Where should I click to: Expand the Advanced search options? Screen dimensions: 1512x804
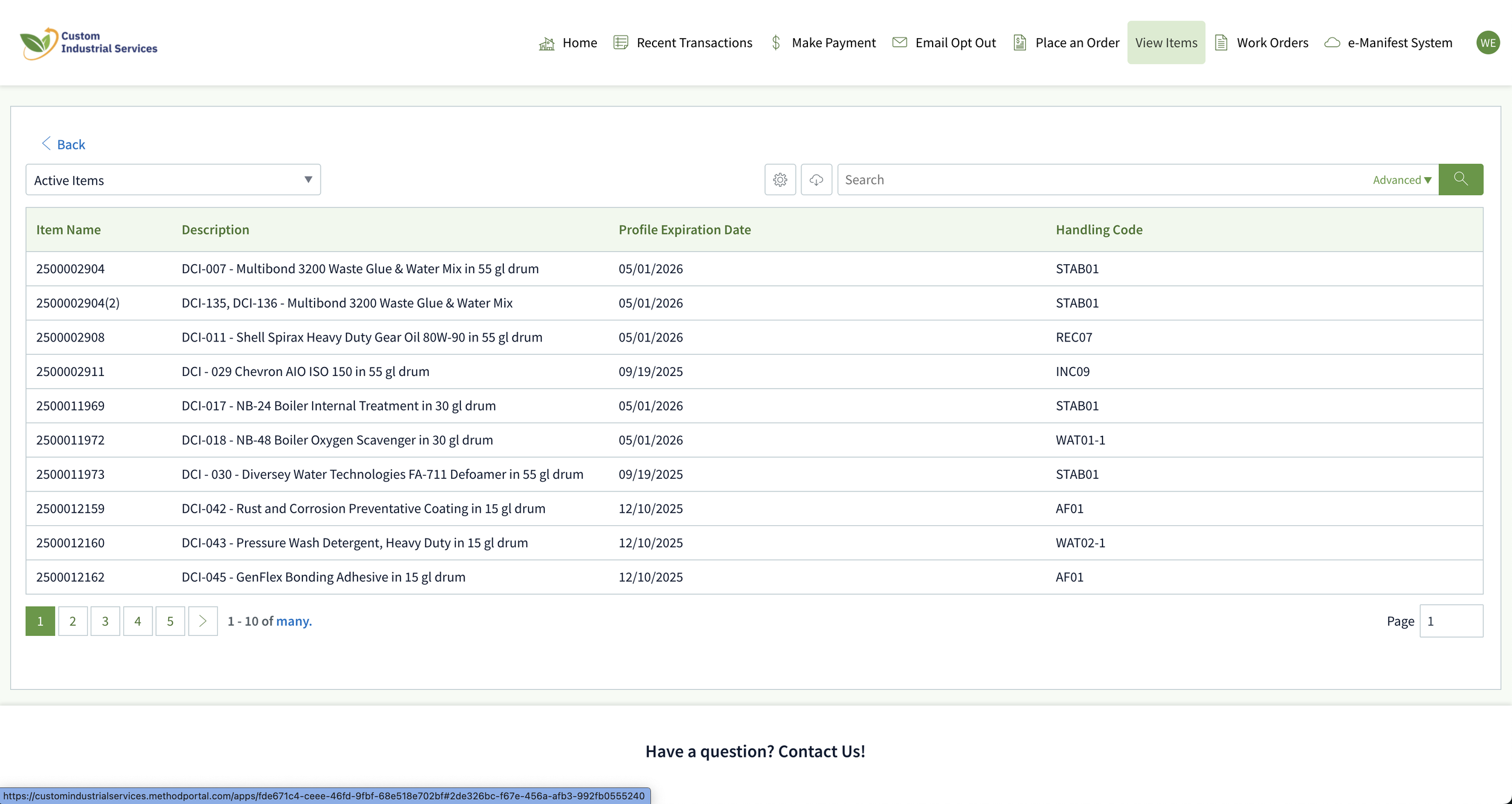click(x=1401, y=180)
